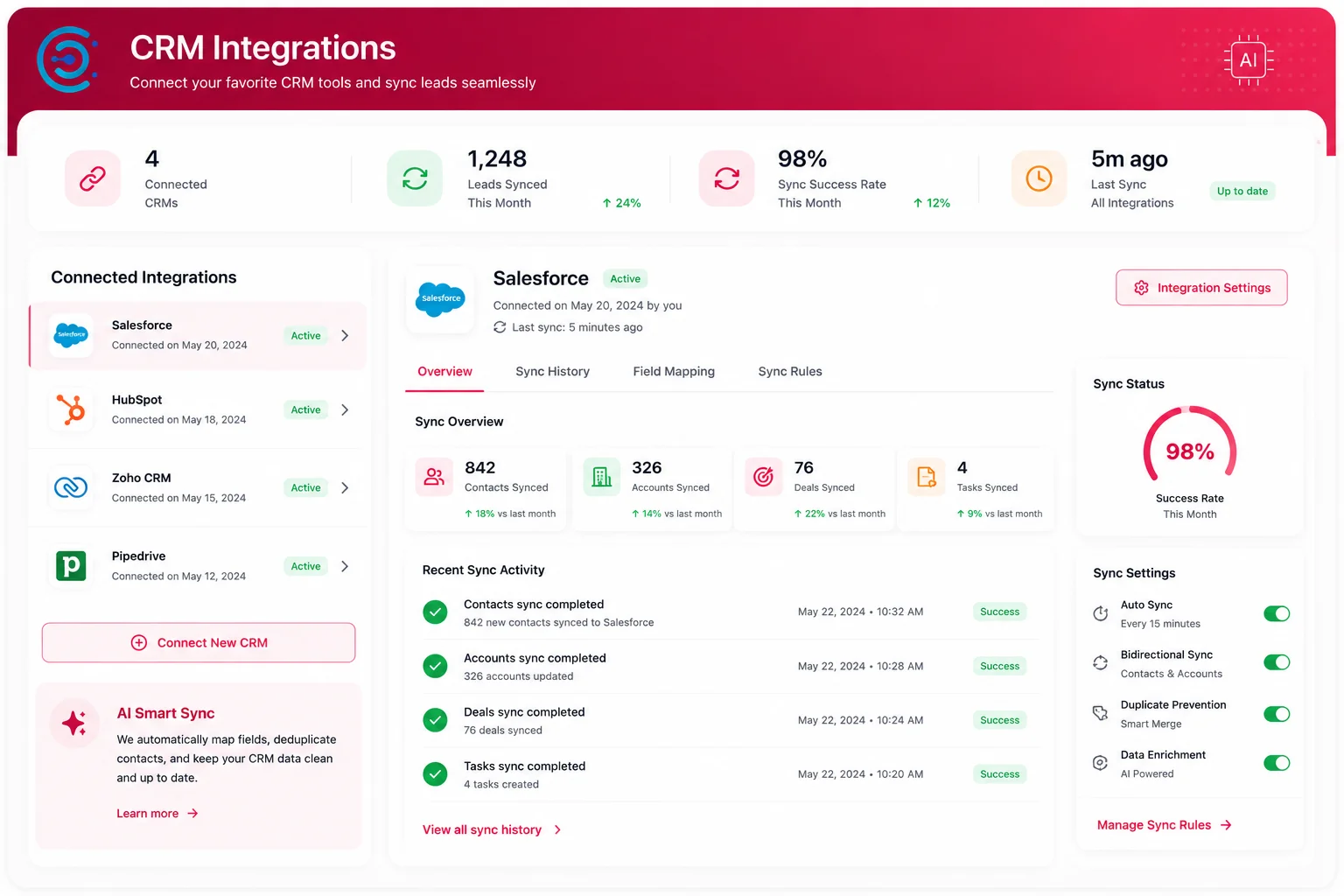Open the AI chip icon in header
Viewport: 1344px width, 896px height.
(x=1249, y=60)
